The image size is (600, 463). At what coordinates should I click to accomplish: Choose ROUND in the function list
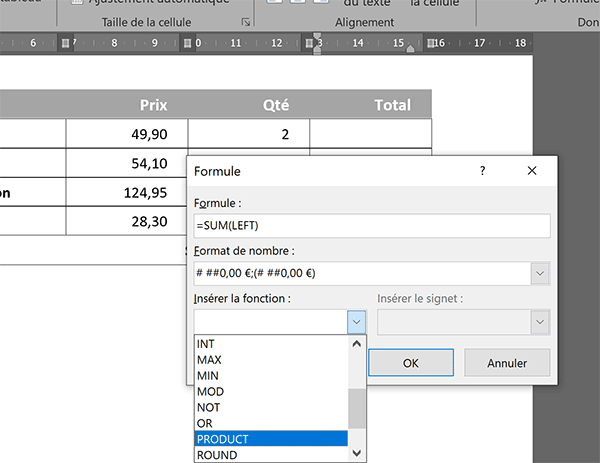click(271, 455)
